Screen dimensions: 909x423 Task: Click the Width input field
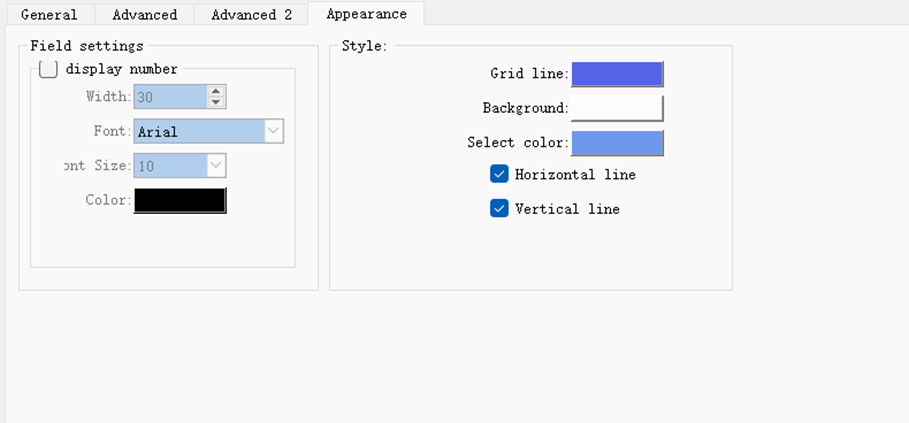tap(170, 97)
